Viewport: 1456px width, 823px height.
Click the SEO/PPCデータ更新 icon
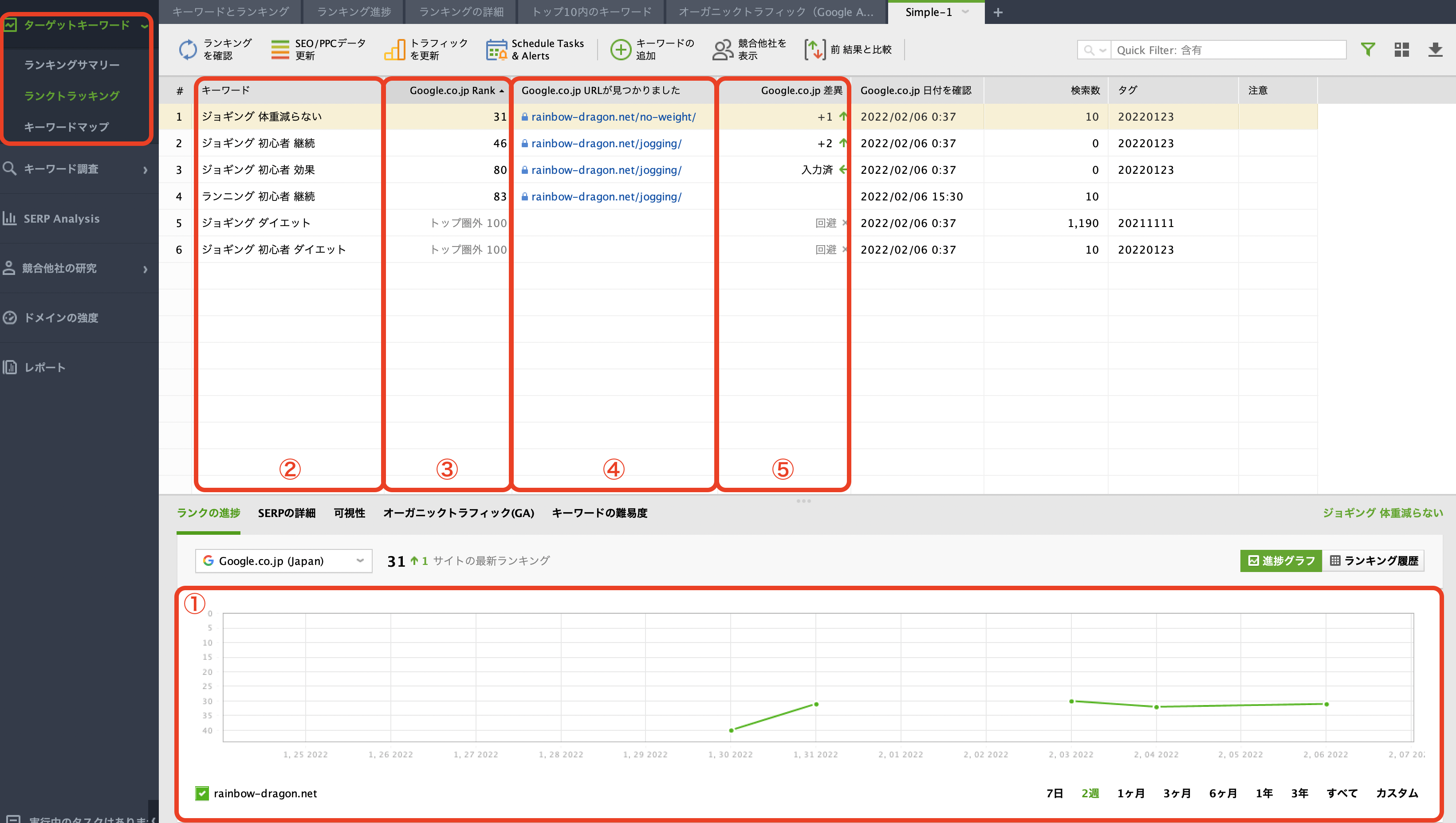click(280, 50)
